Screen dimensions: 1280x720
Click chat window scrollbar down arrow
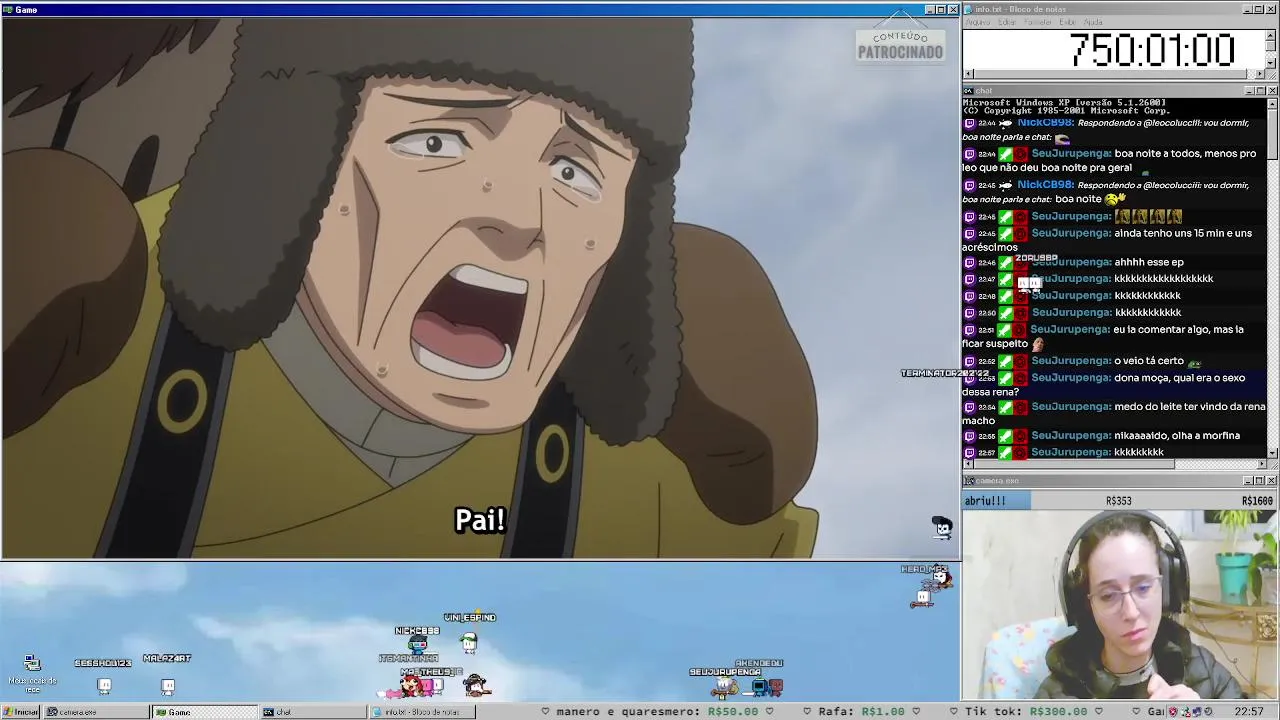1272,453
